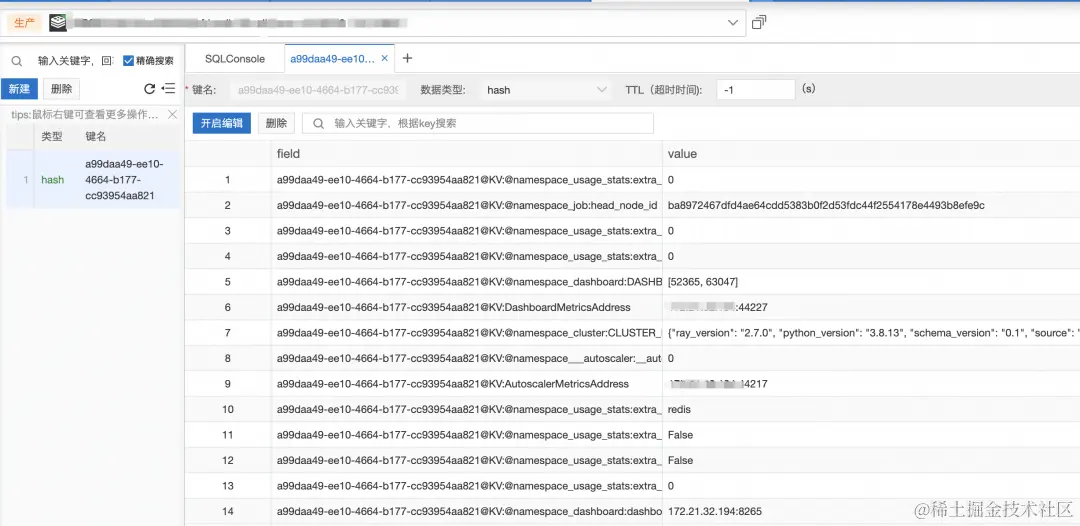Close the a99daa49-ee10… tab
Screen dimensions: 1080x526
point(384,59)
